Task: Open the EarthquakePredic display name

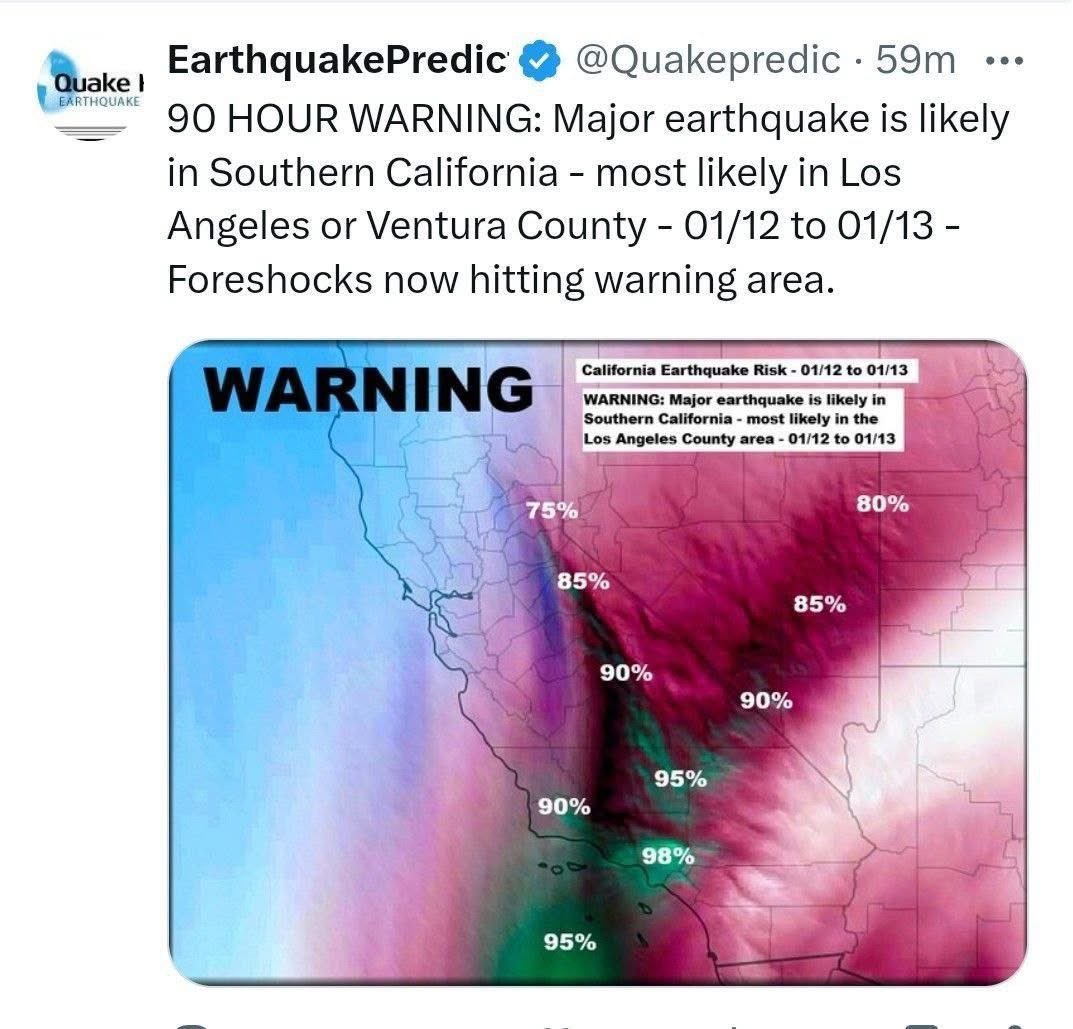Action: [x=337, y=61]
